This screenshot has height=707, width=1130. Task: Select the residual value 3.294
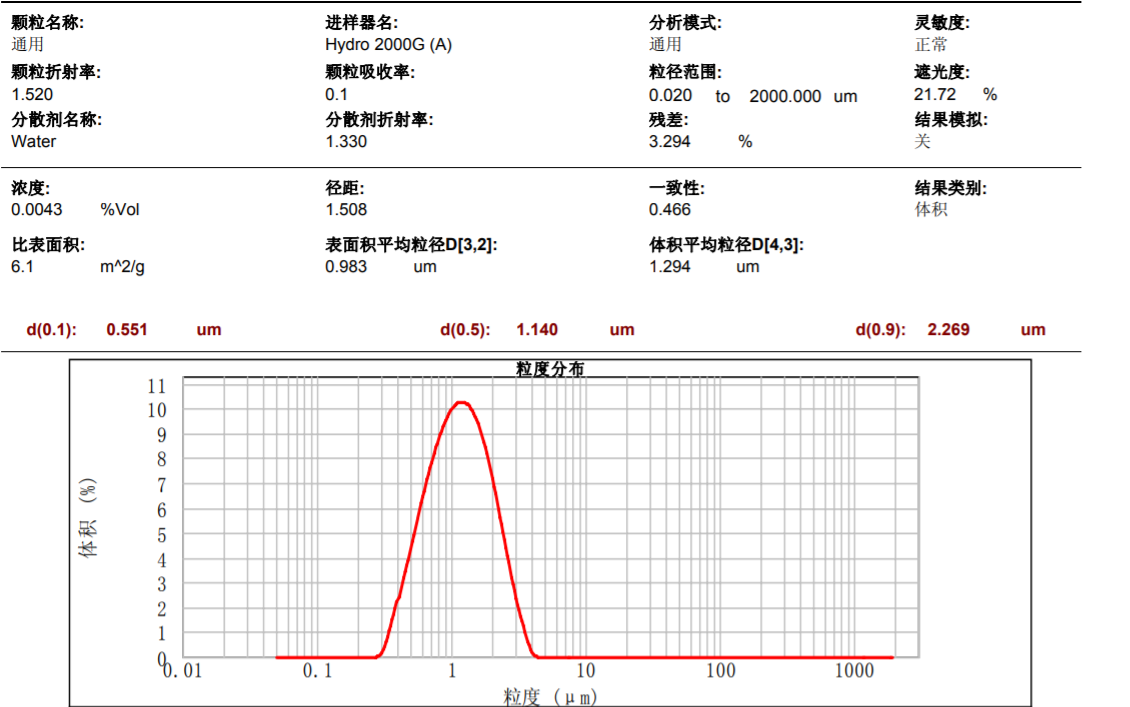coord(670,141)
